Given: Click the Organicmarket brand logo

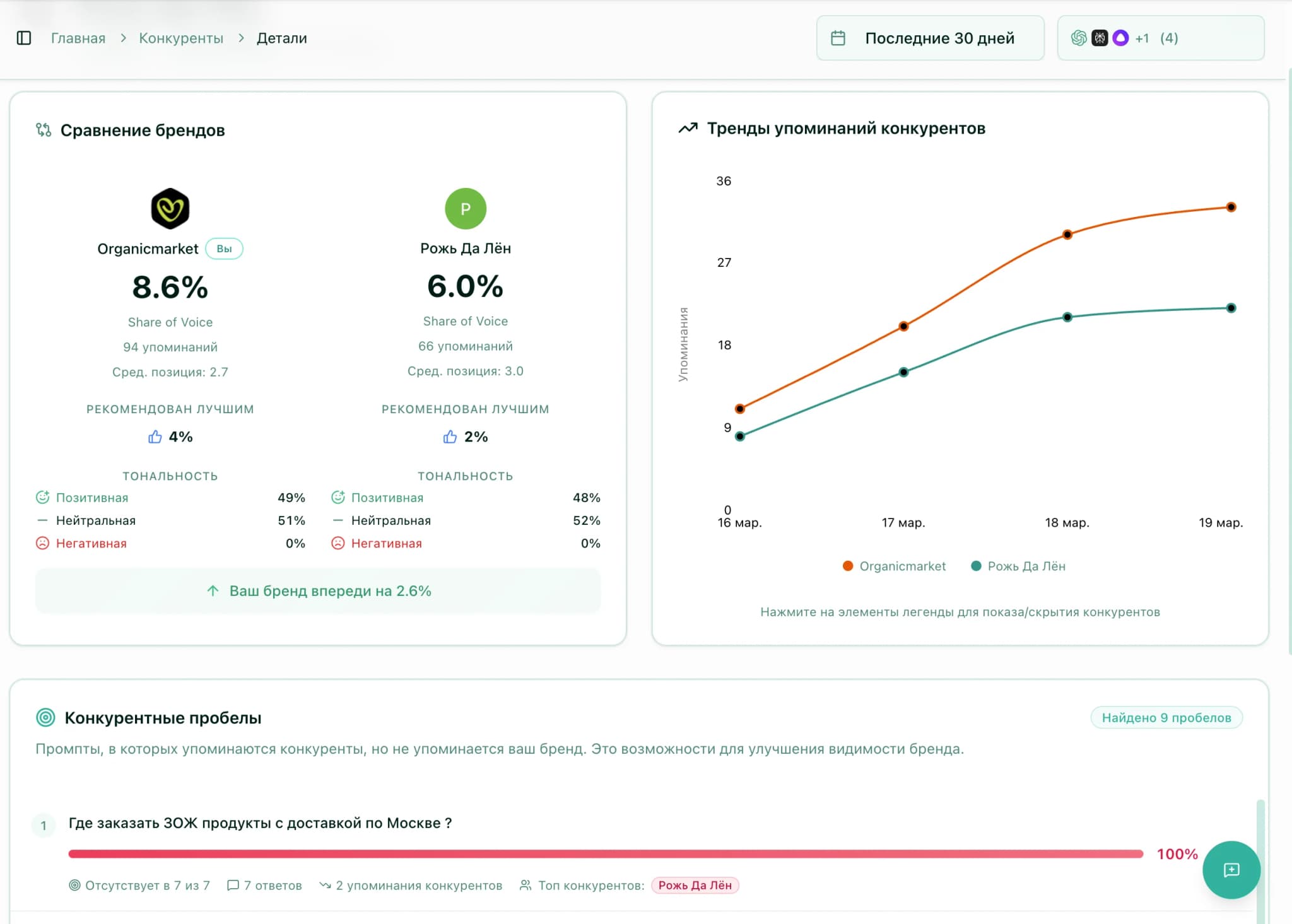Looking at the screenshot, I should click(170, 209).
